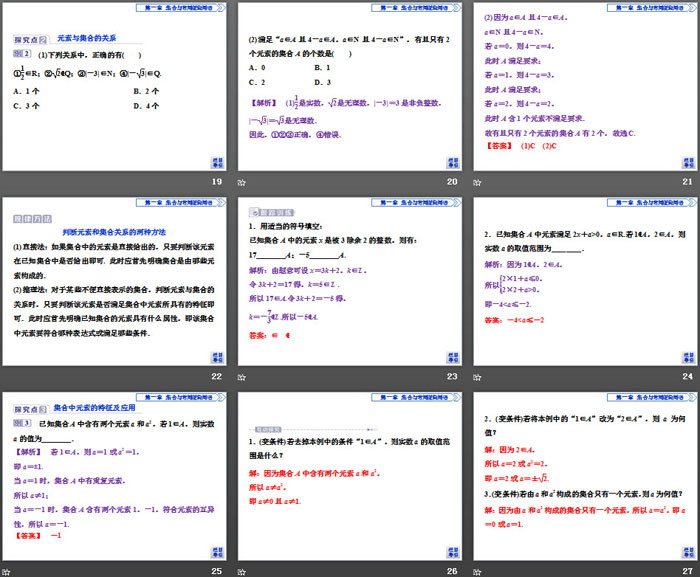Click the blue navigation icon on slide 19

(x=217, y=163)
